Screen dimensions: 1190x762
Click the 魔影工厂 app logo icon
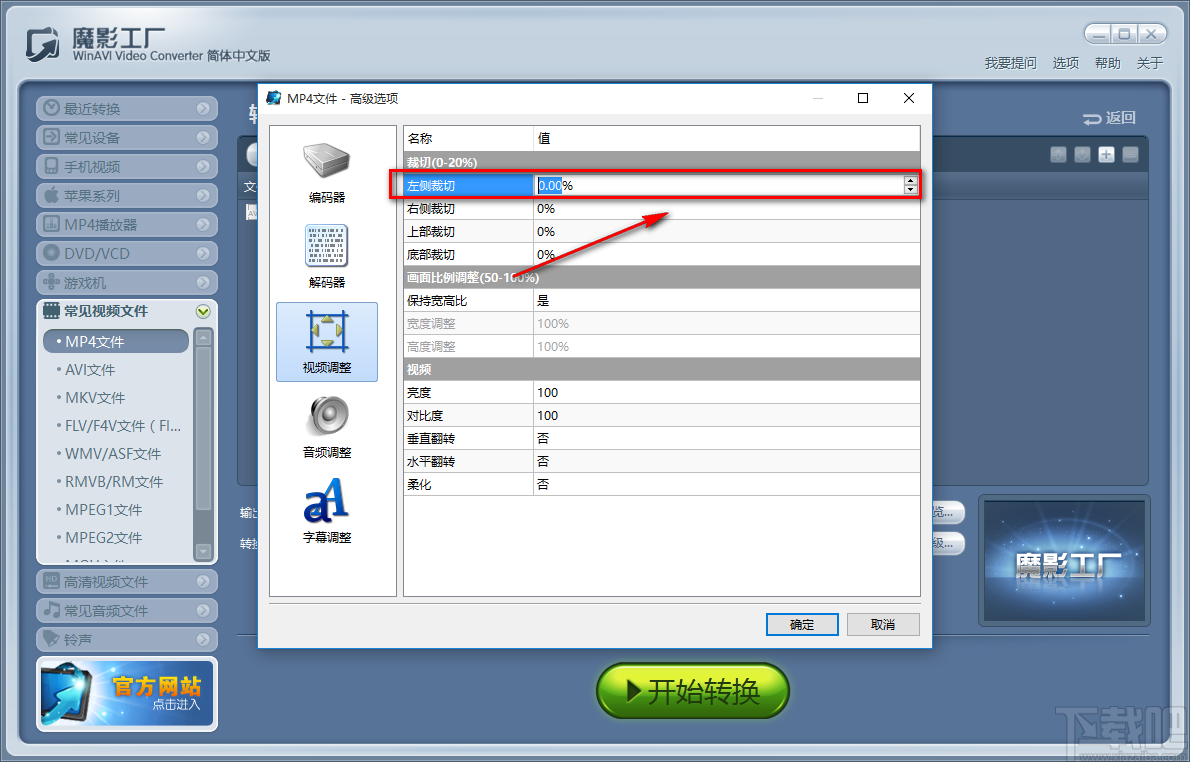point(42,45)
